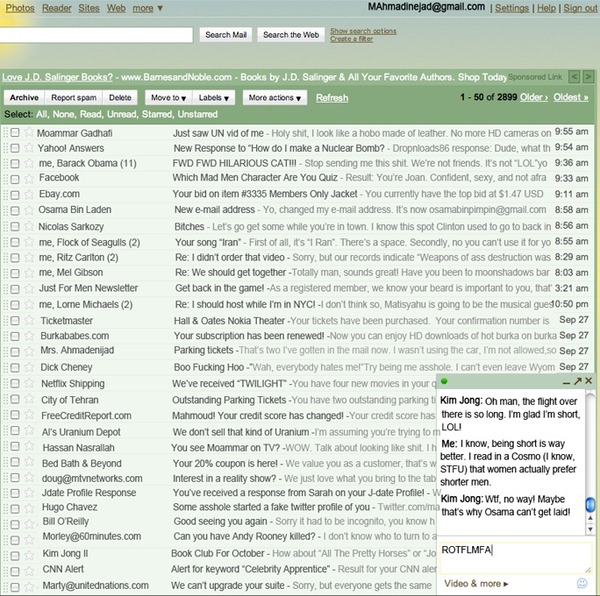This screenshot has height=596, width=600.
Task: Jump to Oldest messages
Action: click(x=571, y=97)
